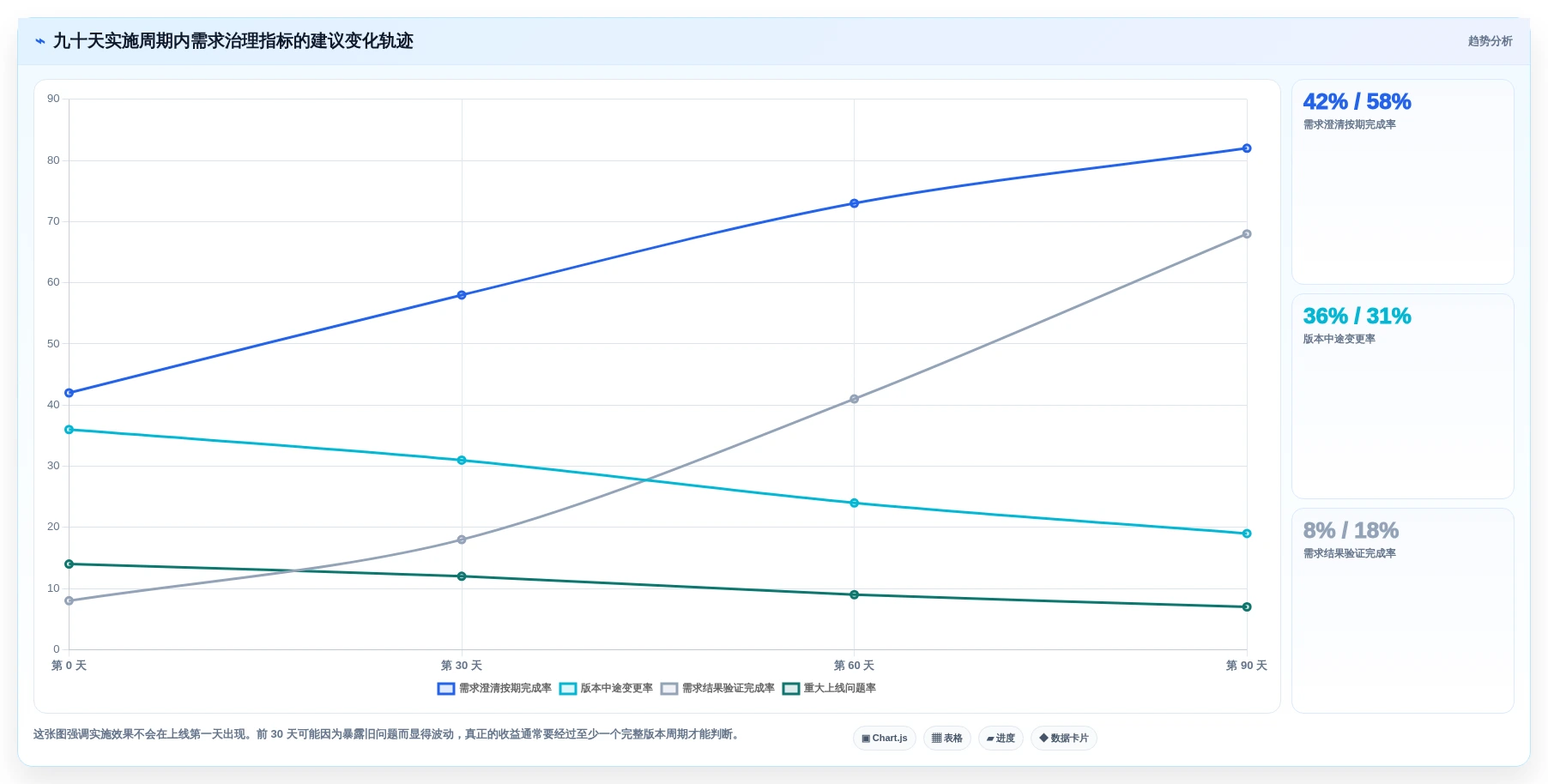
Task: Toggle the 需求澄清按期完成率 legend item
Action: (494, 688)
